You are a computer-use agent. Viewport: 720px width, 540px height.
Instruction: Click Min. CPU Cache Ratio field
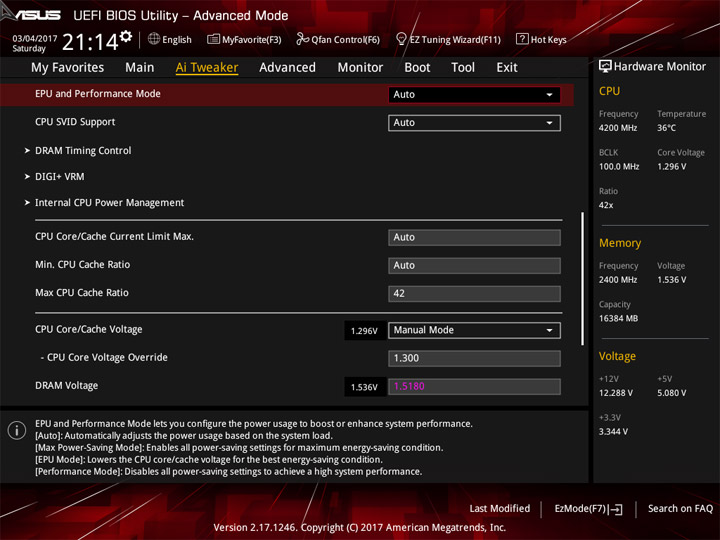(474, 266)
